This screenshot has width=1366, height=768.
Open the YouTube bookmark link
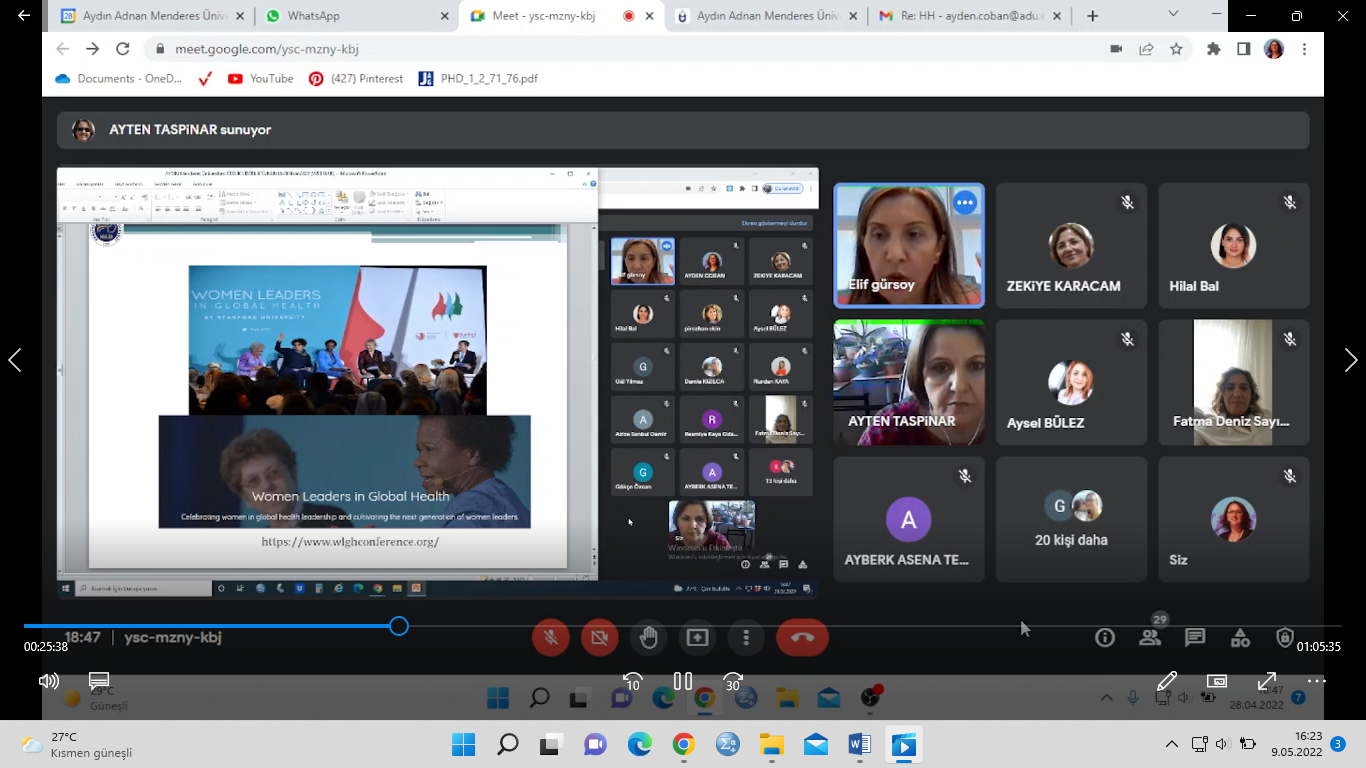261,79
